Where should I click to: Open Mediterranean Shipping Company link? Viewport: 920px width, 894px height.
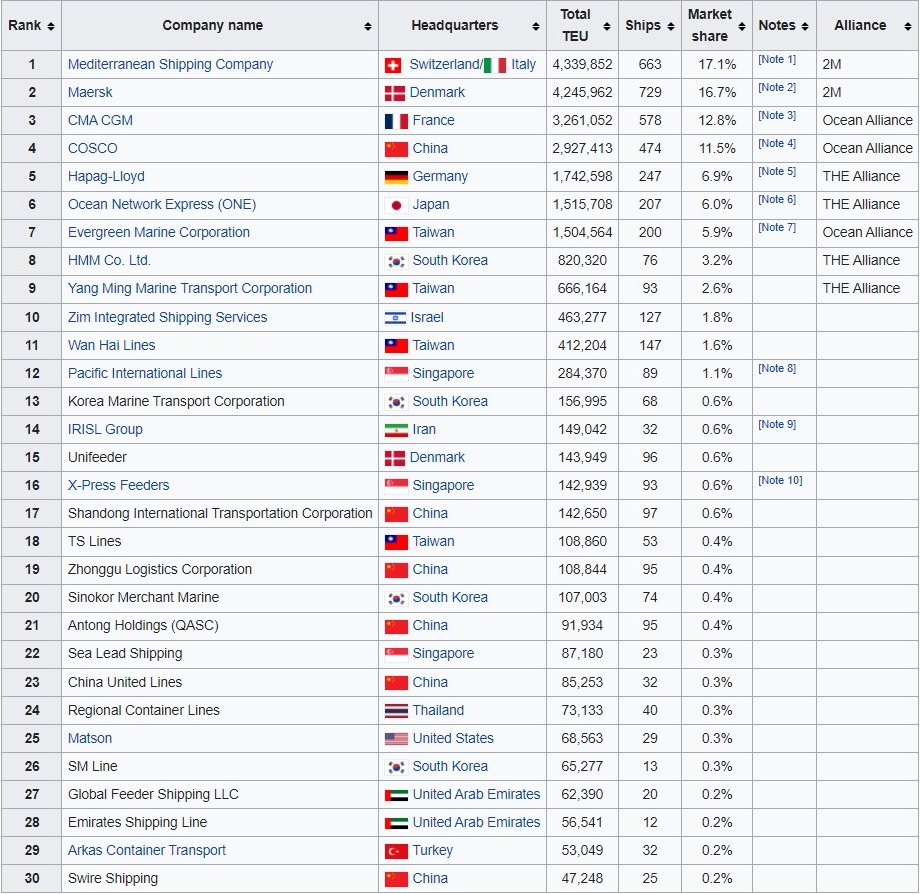(x=170, y=65)
